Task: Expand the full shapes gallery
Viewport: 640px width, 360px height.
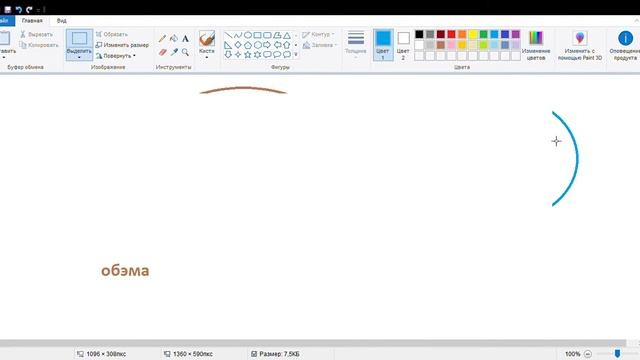Action: click(x=296, y=54)
